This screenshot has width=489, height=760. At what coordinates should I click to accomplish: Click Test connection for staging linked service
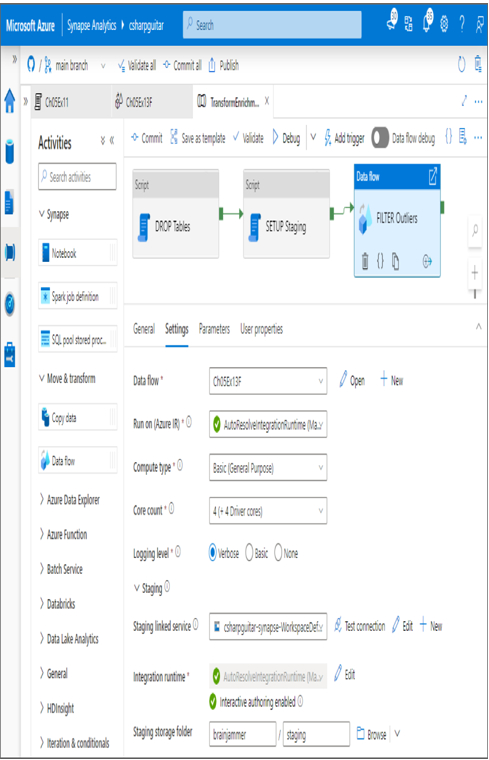point(359,626)
